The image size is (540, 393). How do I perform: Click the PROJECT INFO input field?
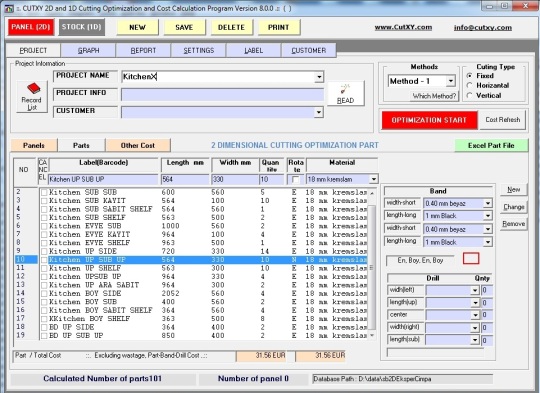(x=222, y=94)
